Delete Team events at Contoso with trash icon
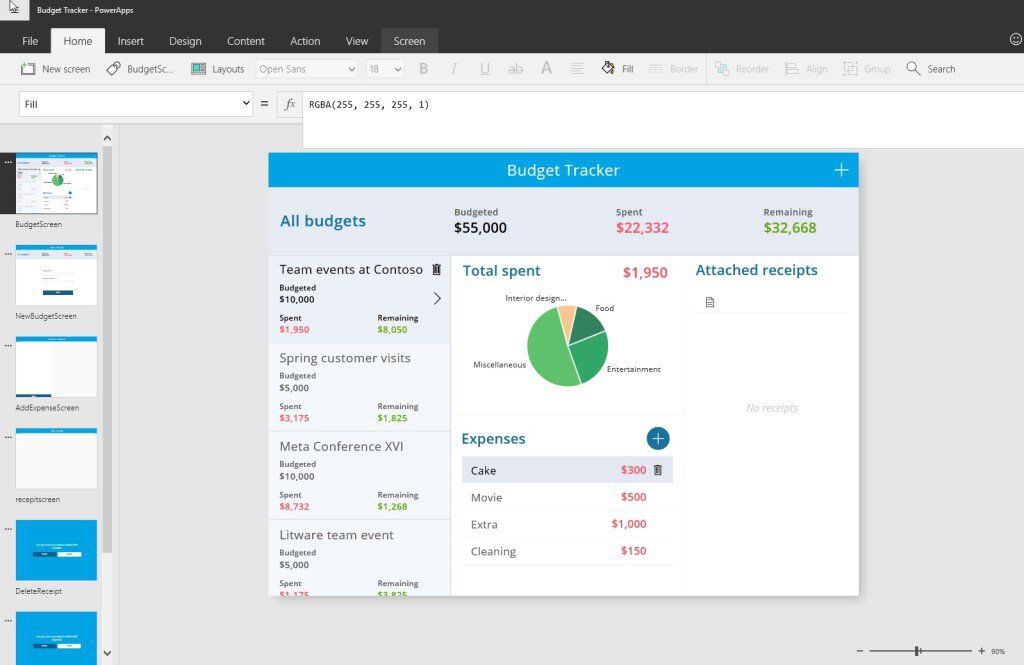This screenshot has height=665, width=1024. pos(436,269)
